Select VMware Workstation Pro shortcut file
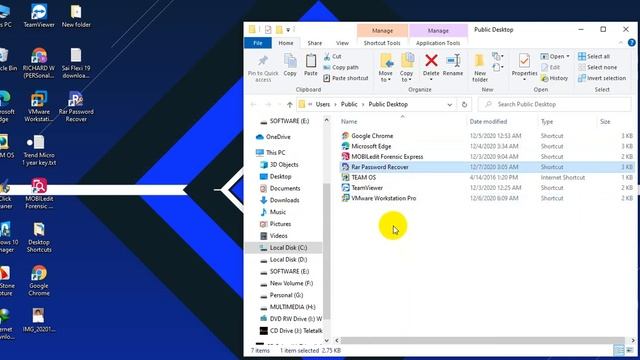 (x=486, y=198)
